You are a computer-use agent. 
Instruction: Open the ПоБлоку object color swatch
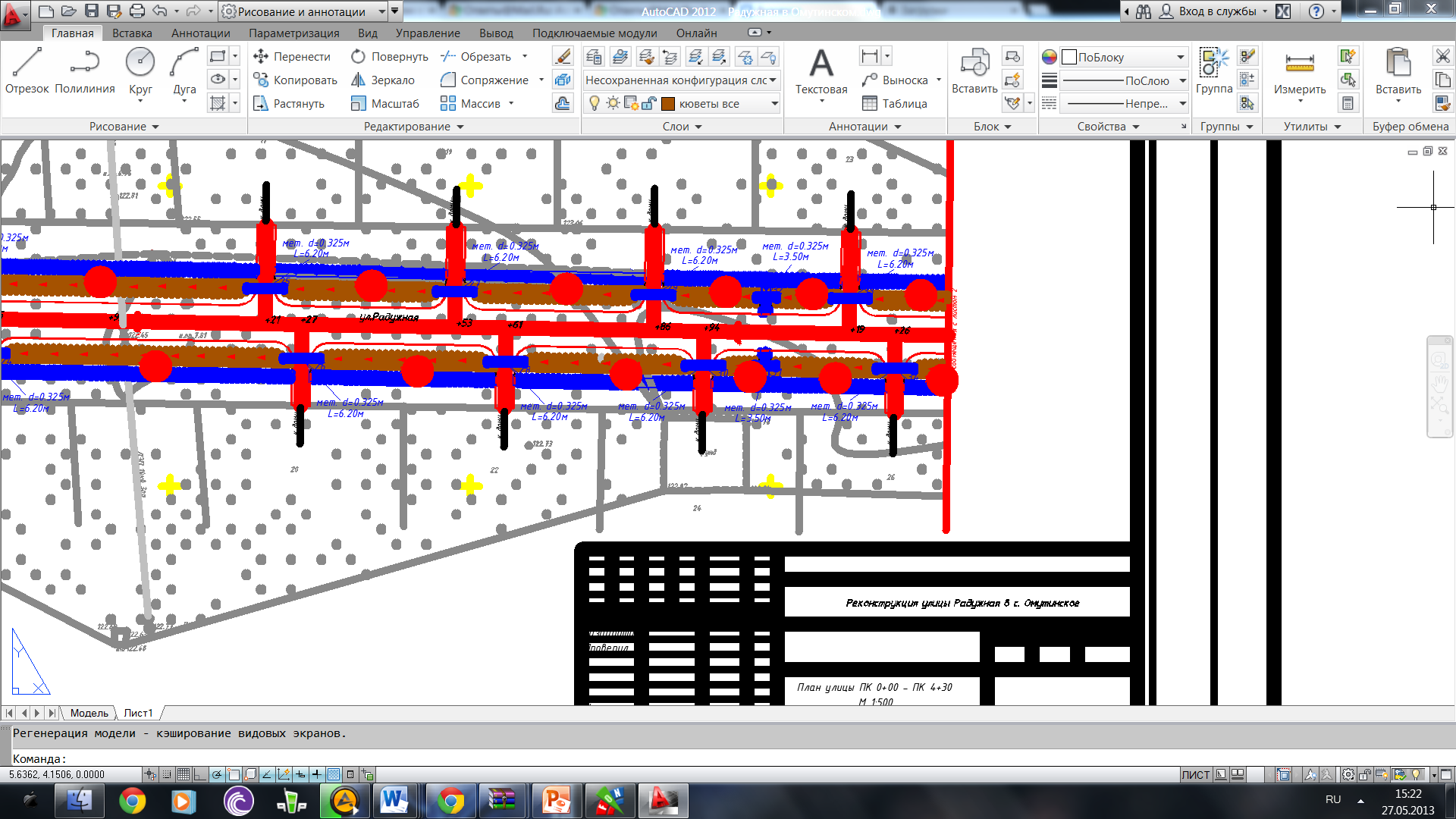coord(1069,58)
